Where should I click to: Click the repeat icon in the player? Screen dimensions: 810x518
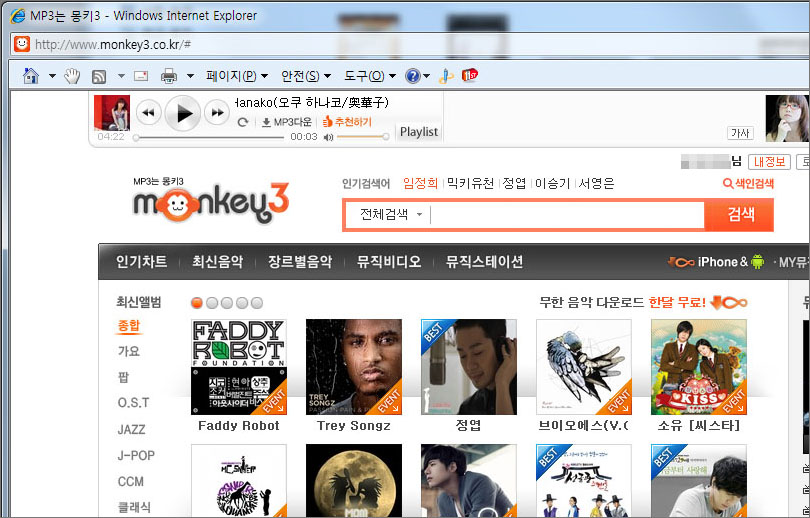coord(243,122)
